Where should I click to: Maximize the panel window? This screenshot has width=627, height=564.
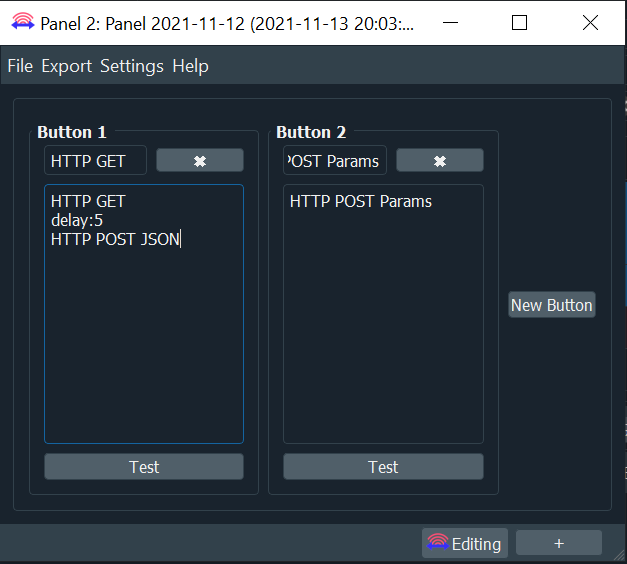[x=519, y=22]
